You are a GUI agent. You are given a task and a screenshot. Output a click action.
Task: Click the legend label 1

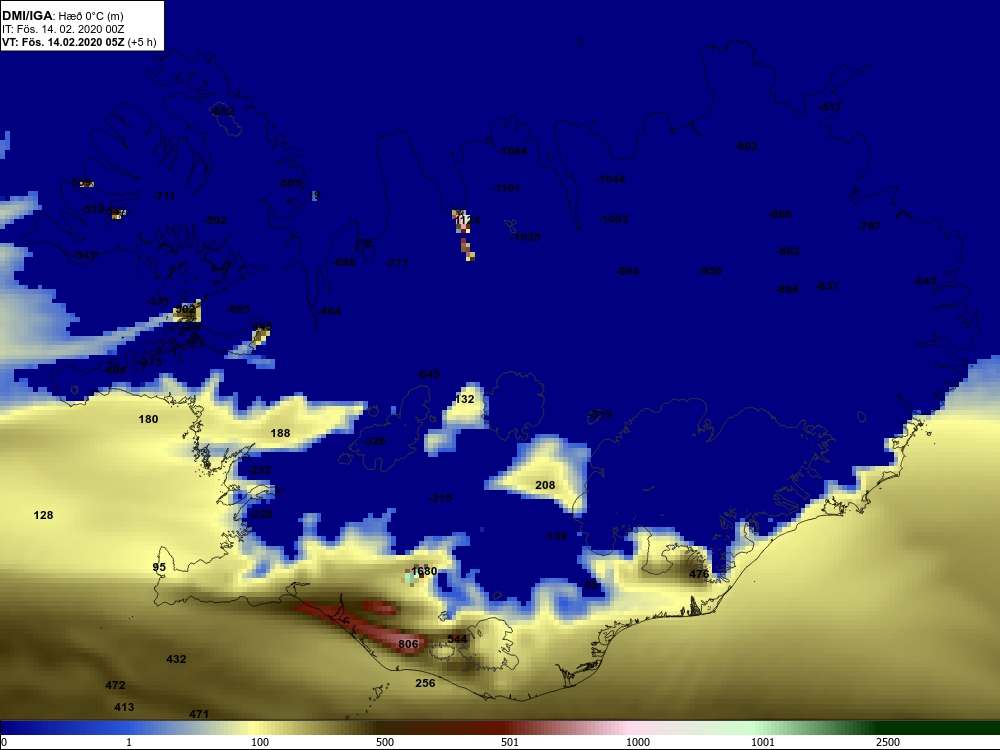click(129, 742)
